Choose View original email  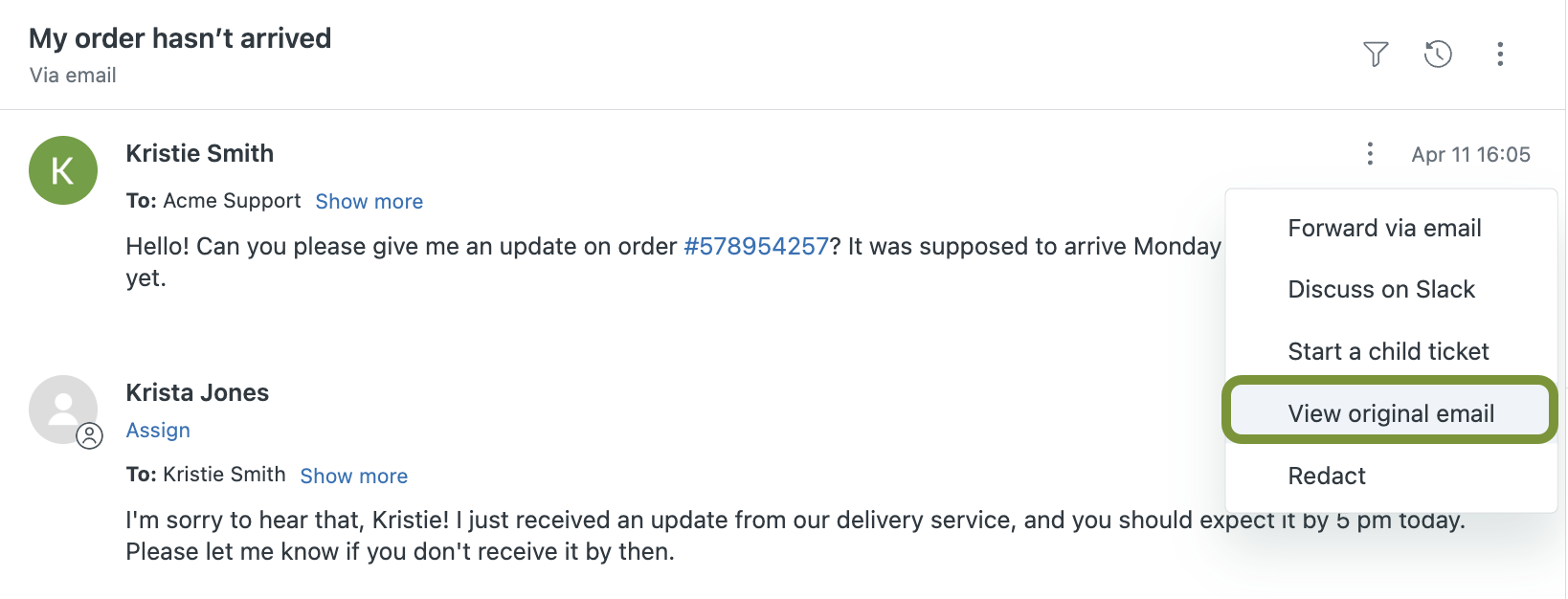coord(1390,413)
